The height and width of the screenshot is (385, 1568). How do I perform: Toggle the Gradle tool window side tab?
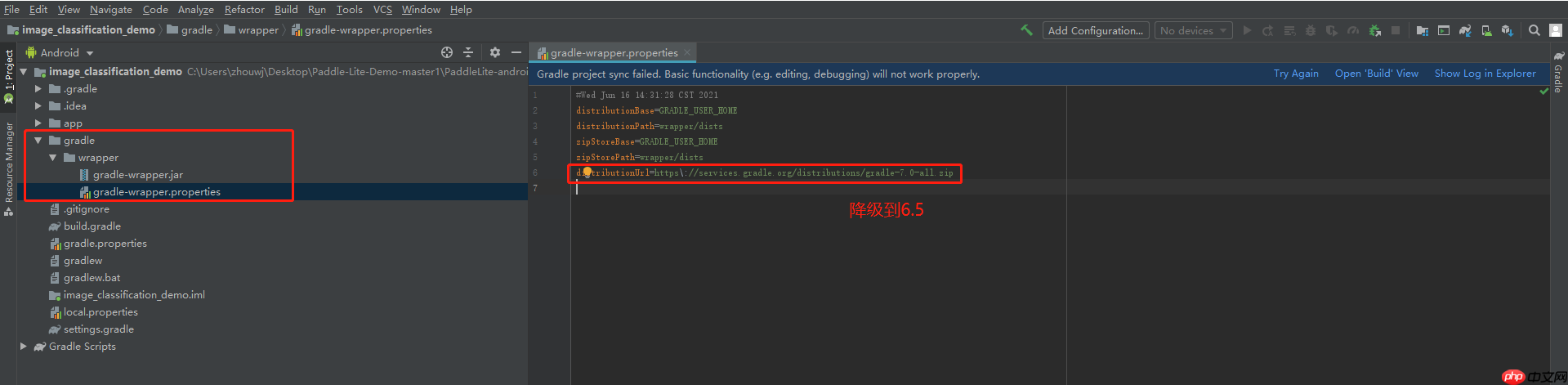tap(1558, 74)
